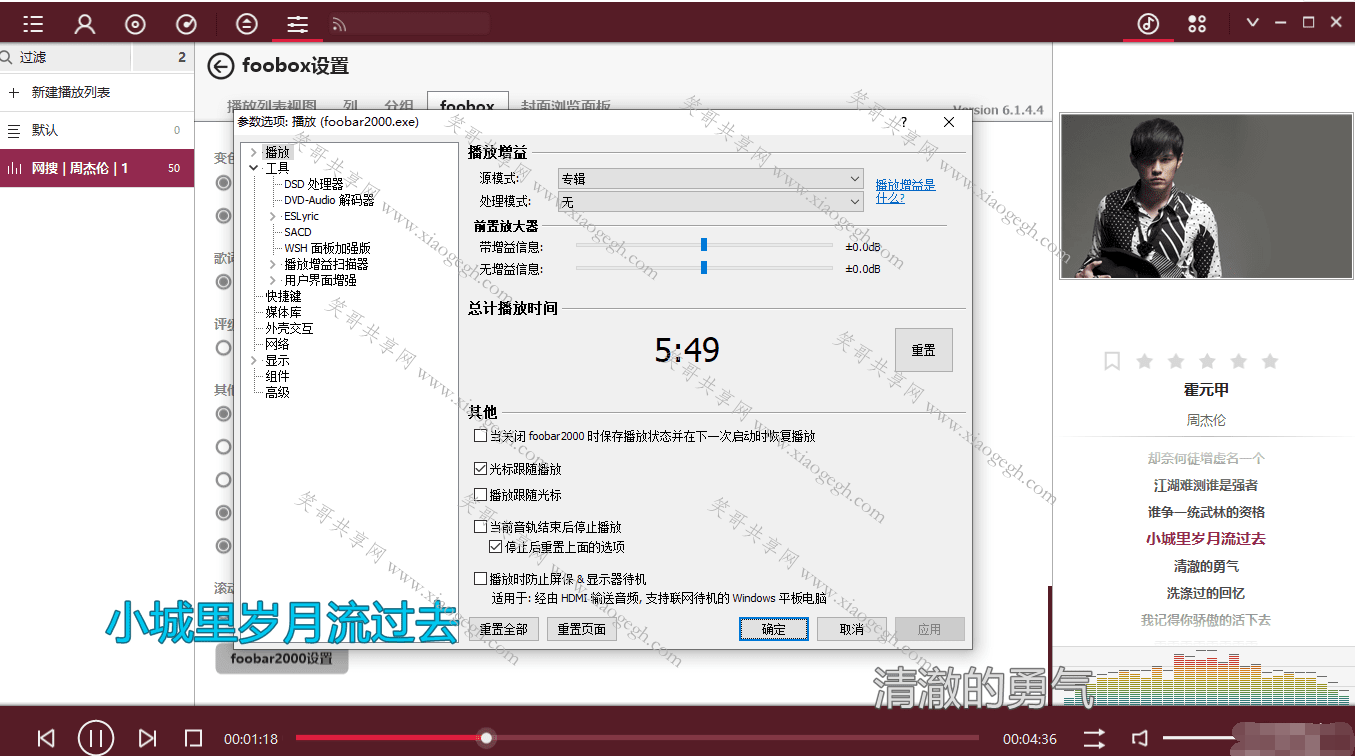
Task: Toggle the 光标跟随播放 checkbox
Action: tap(480, 468)
